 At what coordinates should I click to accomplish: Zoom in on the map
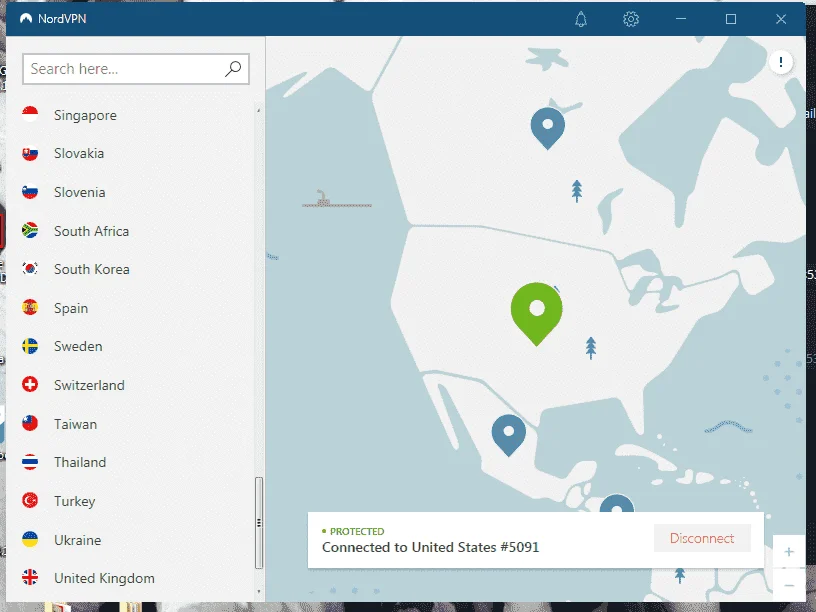point(789,552)
